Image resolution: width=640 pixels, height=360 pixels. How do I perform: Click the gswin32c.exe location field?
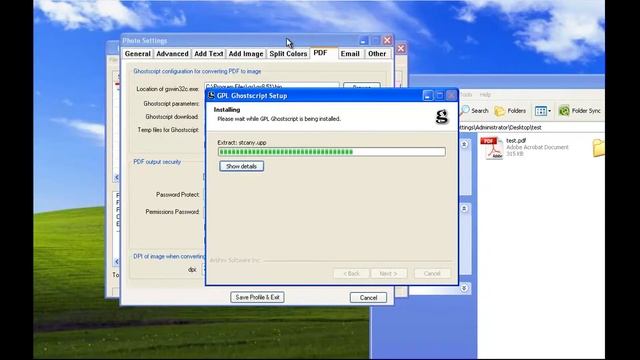click(271, 86)
